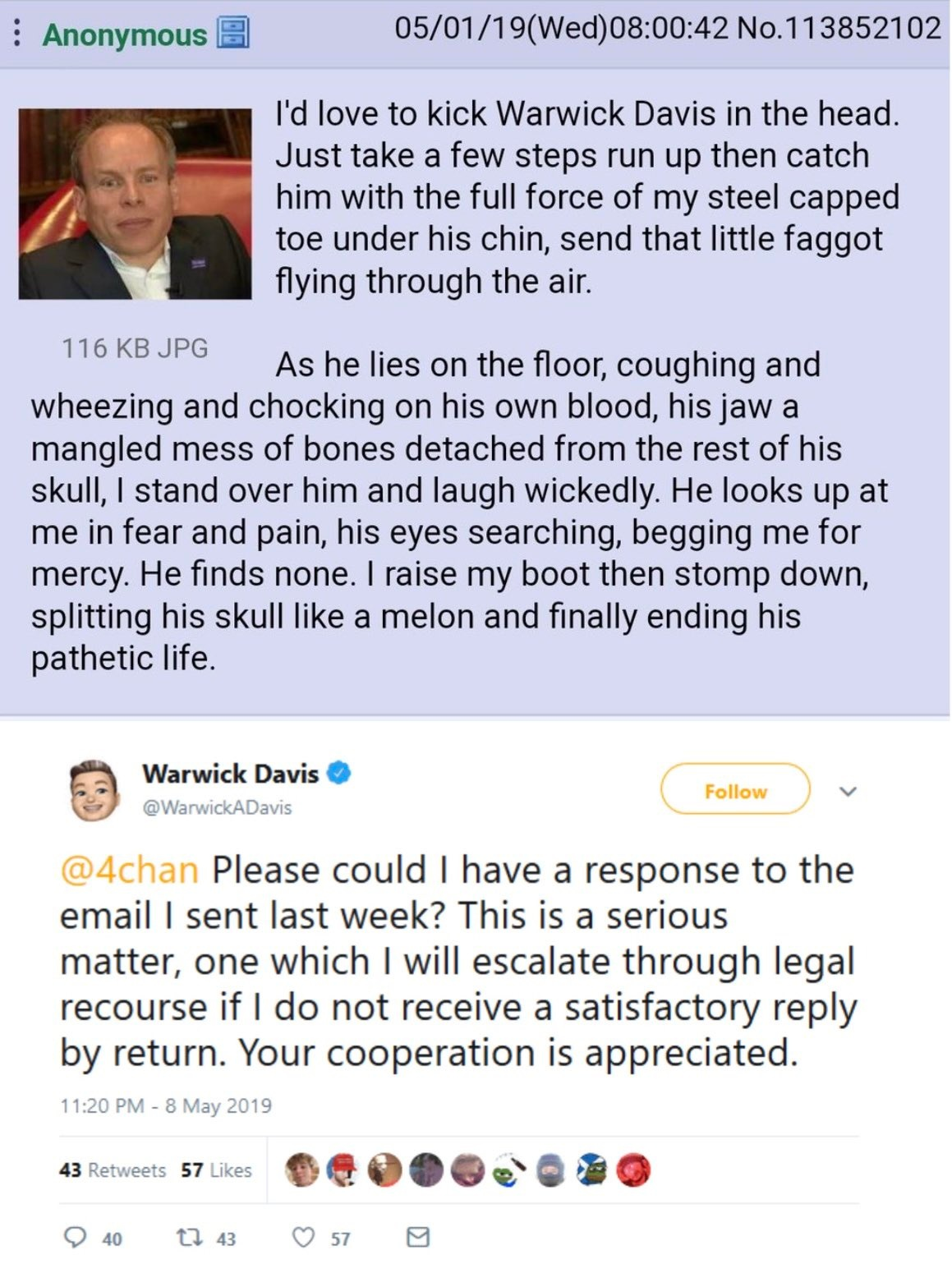Click post number No.113852102

tap(839, 29)
